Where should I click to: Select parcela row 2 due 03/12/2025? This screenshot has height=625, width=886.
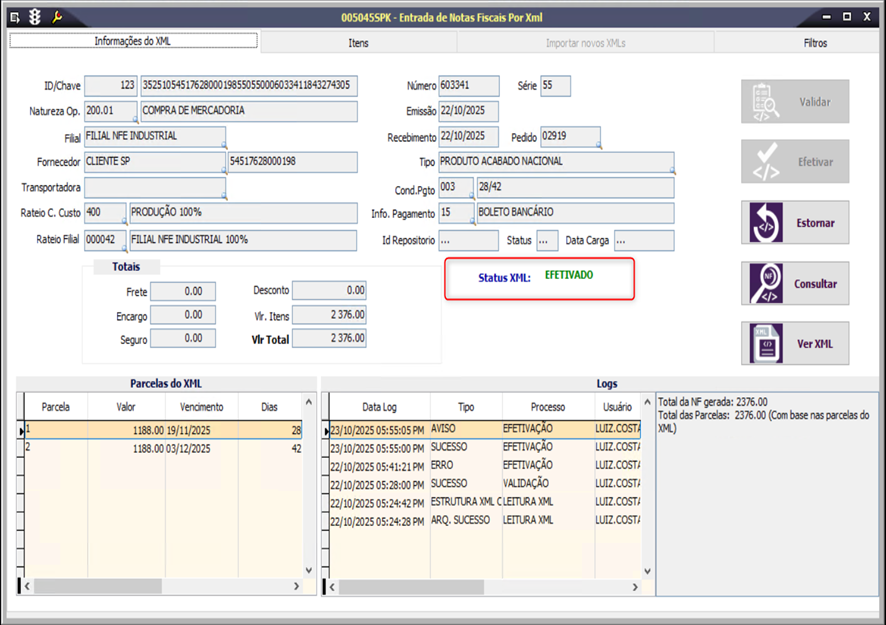pos(163,449)
